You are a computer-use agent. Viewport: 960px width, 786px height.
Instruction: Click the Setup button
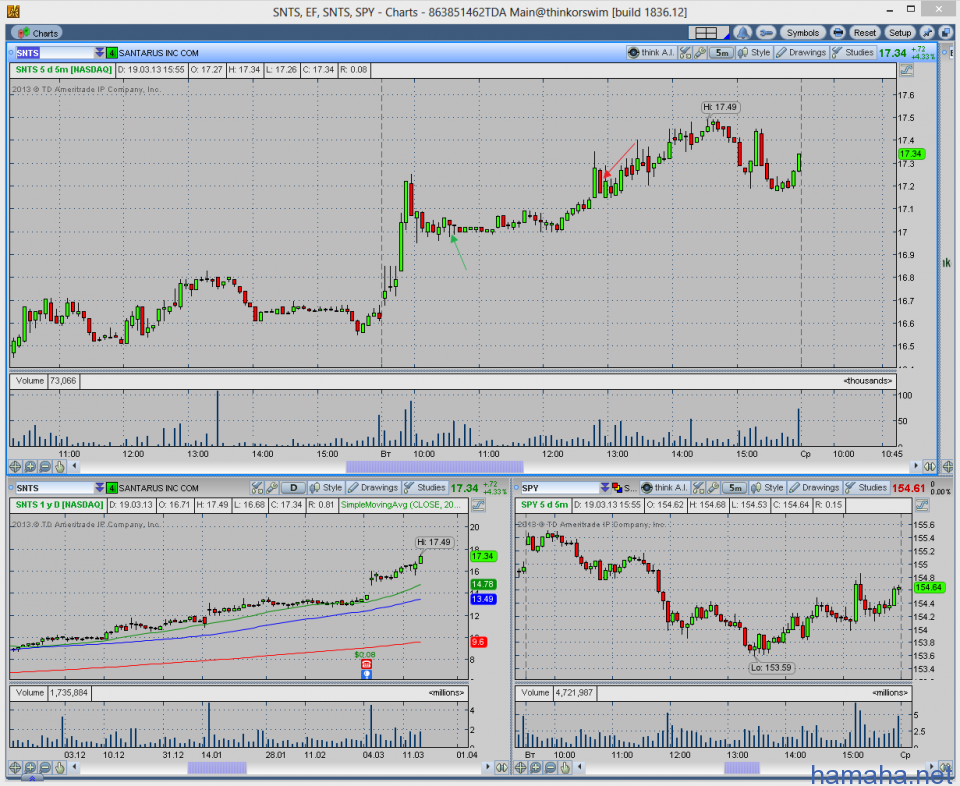[x=900, y=33]
